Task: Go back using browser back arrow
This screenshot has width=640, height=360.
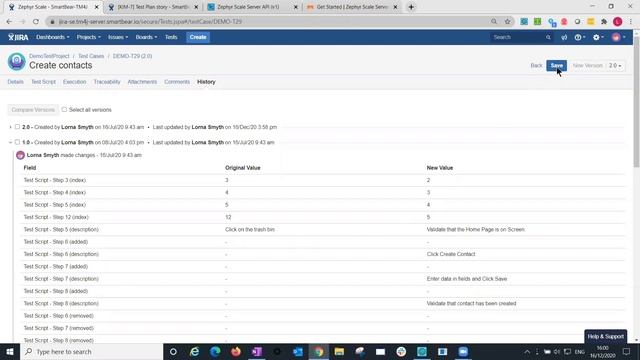Action: pos(9,21)
